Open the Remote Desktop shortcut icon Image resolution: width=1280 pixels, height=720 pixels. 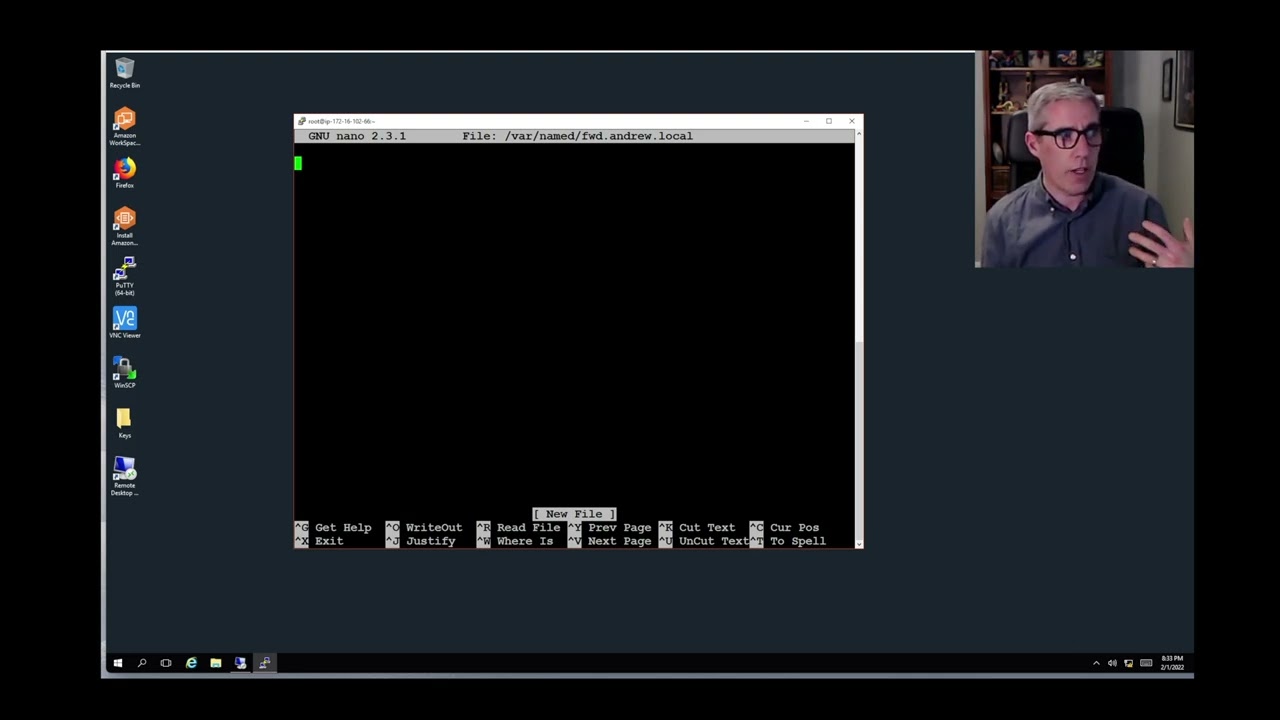pyautogui.click(x=124, y=477)
